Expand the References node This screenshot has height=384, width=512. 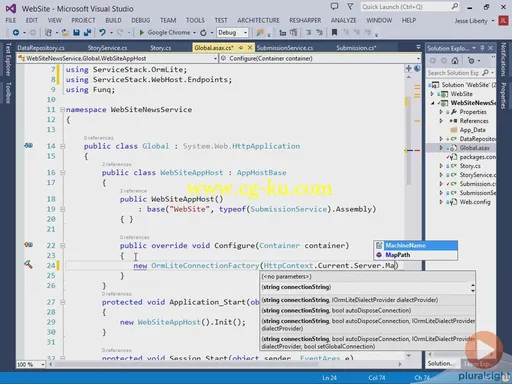click(441, 121)
